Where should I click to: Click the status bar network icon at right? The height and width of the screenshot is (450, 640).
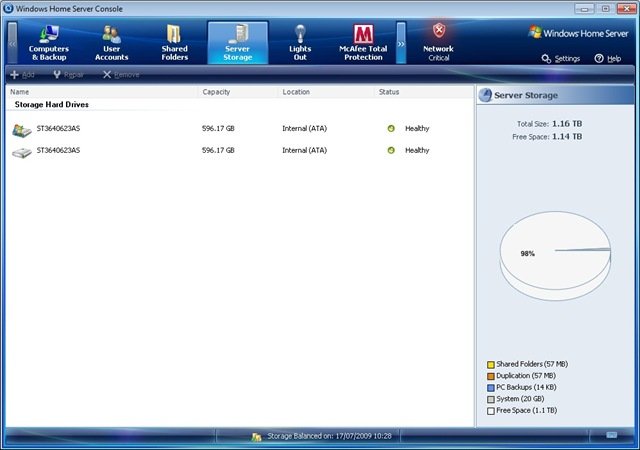(611, 435)
